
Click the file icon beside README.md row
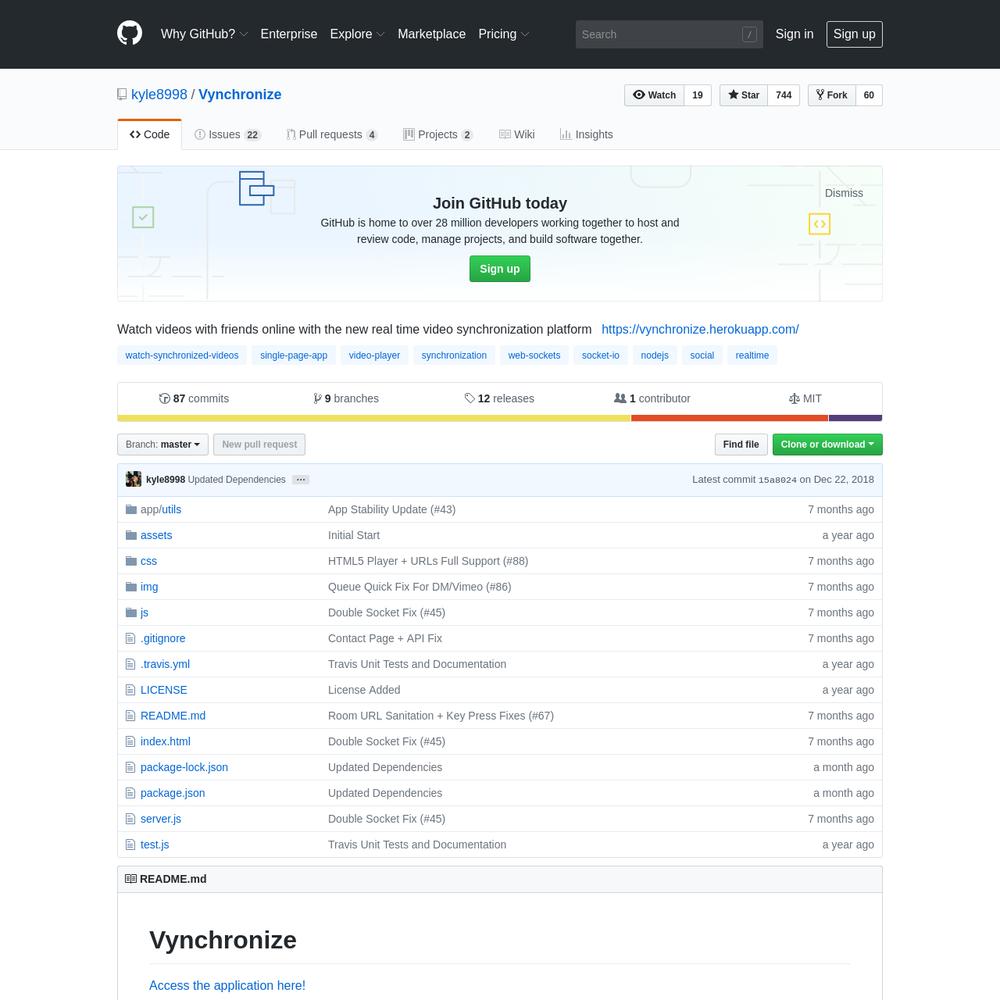point(130,716)
